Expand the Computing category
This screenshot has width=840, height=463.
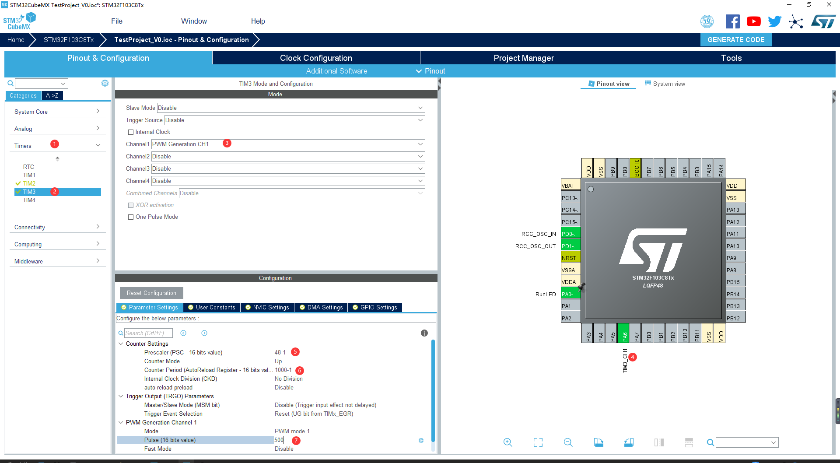pos(57,244)
